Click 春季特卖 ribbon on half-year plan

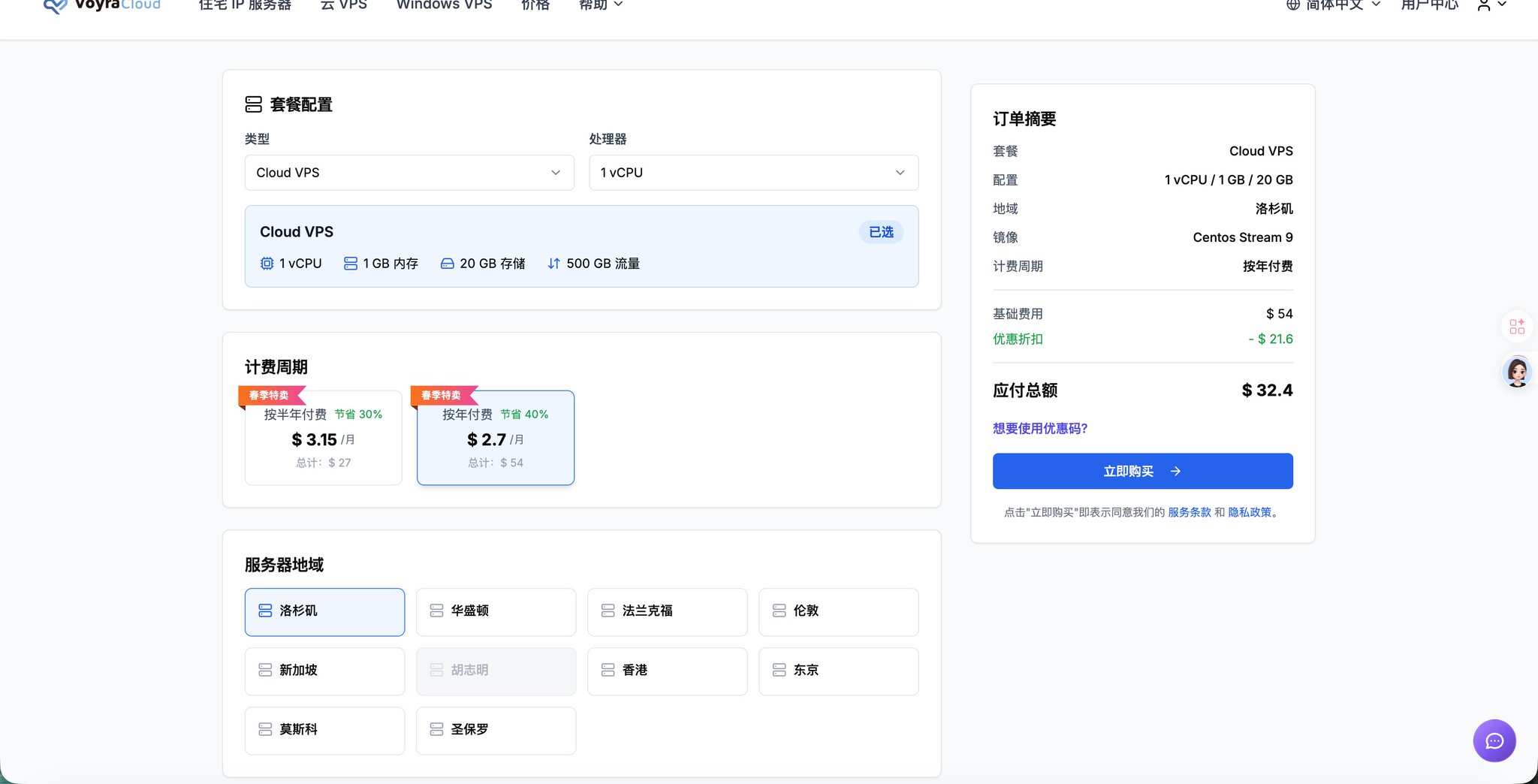(271, 395)
